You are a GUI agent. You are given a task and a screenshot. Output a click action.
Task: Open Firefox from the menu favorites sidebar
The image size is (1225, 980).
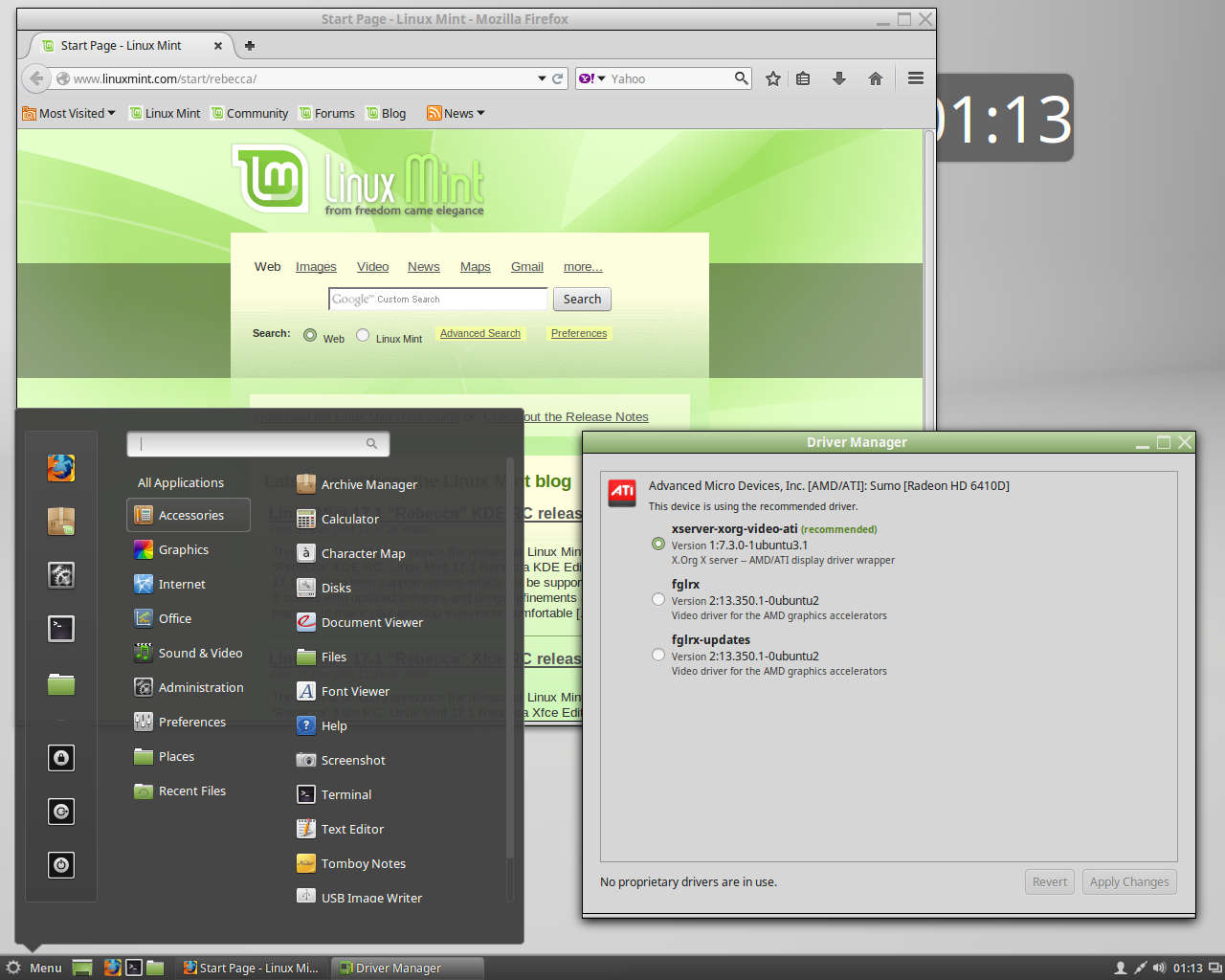click(x=61, y=468)
